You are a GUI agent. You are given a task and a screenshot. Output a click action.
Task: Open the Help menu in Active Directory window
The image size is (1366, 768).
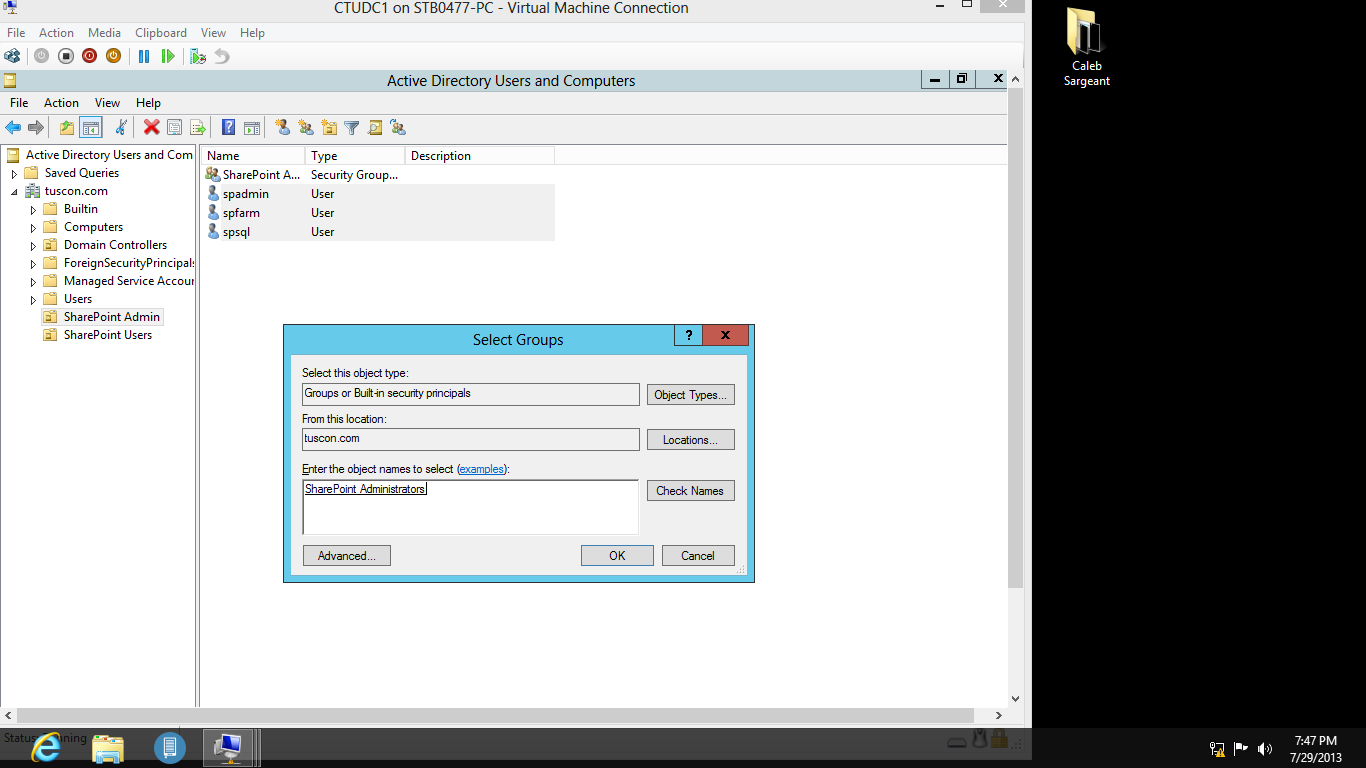(x=148, y=103)
